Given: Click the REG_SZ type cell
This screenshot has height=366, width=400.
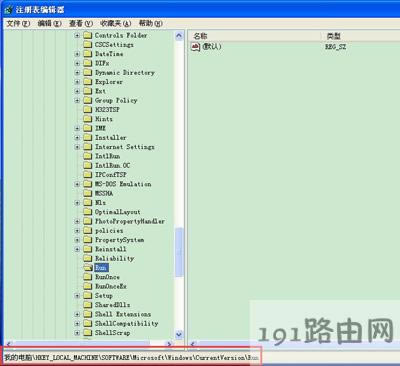Looking at the screenshot, I should click(336, 47).
